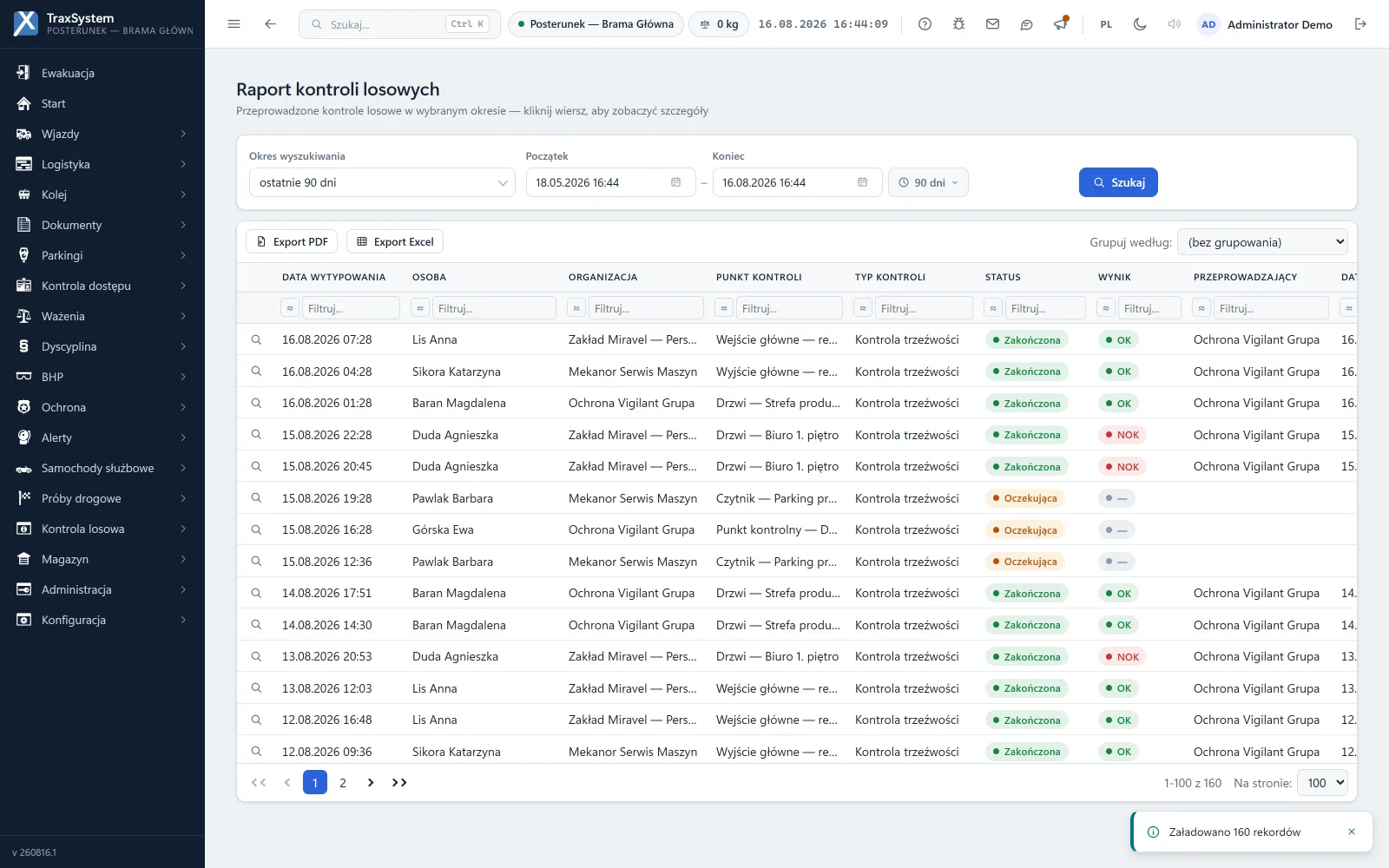Open the 'Grupuj według' grouping dropdown
Screen dimensions: 1389x868
click(1263, 242)
